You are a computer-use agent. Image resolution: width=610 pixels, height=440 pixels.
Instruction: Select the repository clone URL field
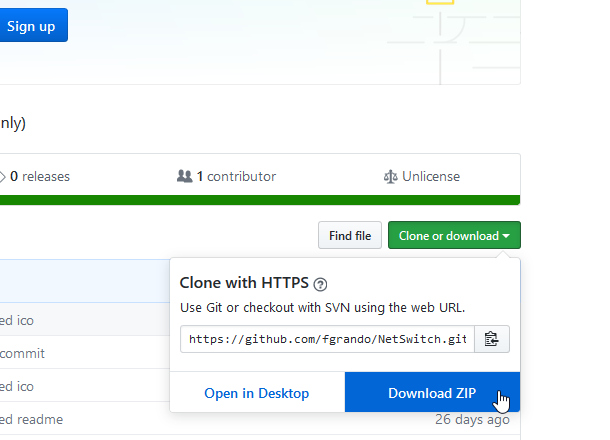click(327, 339)
